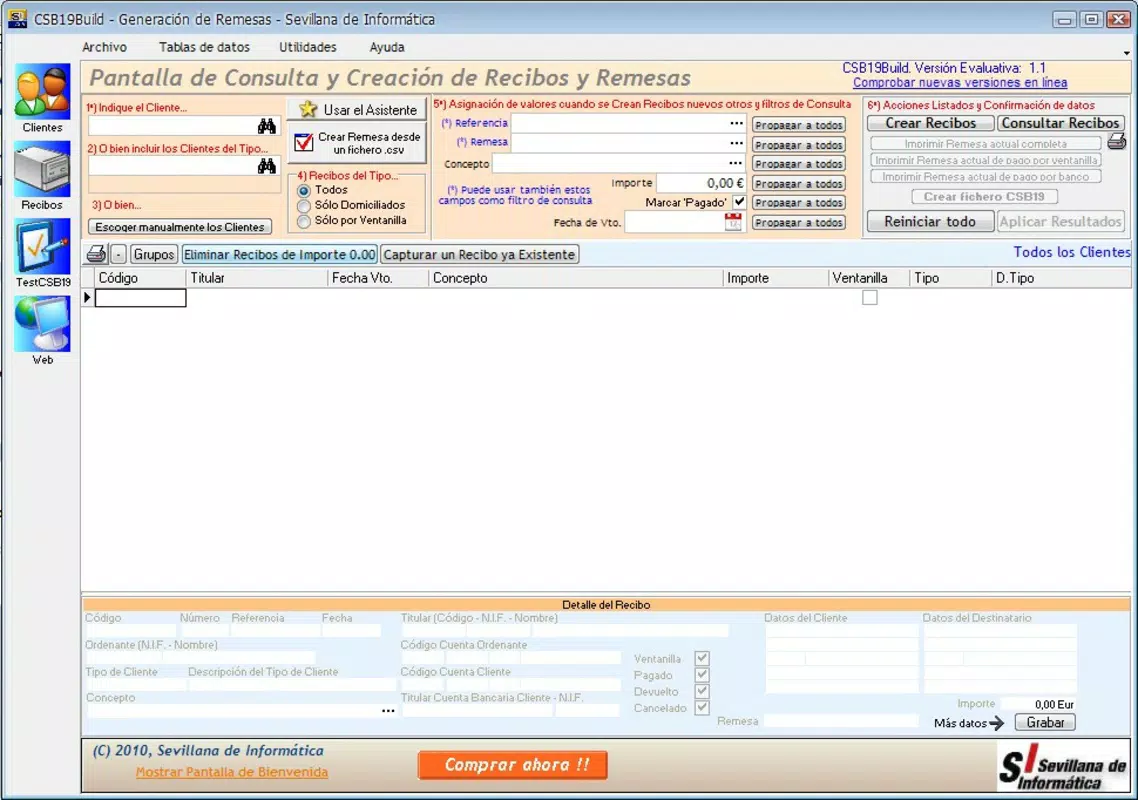Screen dimensions: 1138x800
Task: Launch the TestCSB19 sidebar icon
Action: tap(42, 247)
